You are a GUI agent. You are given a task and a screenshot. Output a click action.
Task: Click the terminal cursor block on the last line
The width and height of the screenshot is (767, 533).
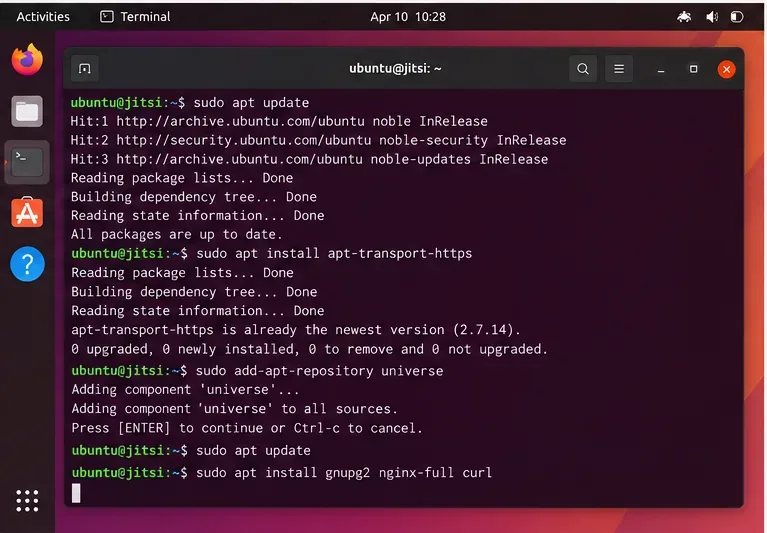76,493
